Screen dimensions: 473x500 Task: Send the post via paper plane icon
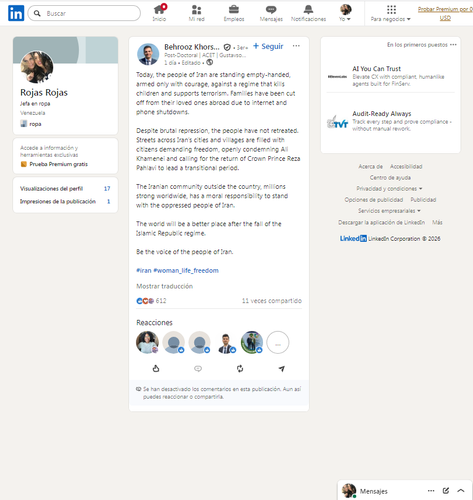tap(282, 368)
